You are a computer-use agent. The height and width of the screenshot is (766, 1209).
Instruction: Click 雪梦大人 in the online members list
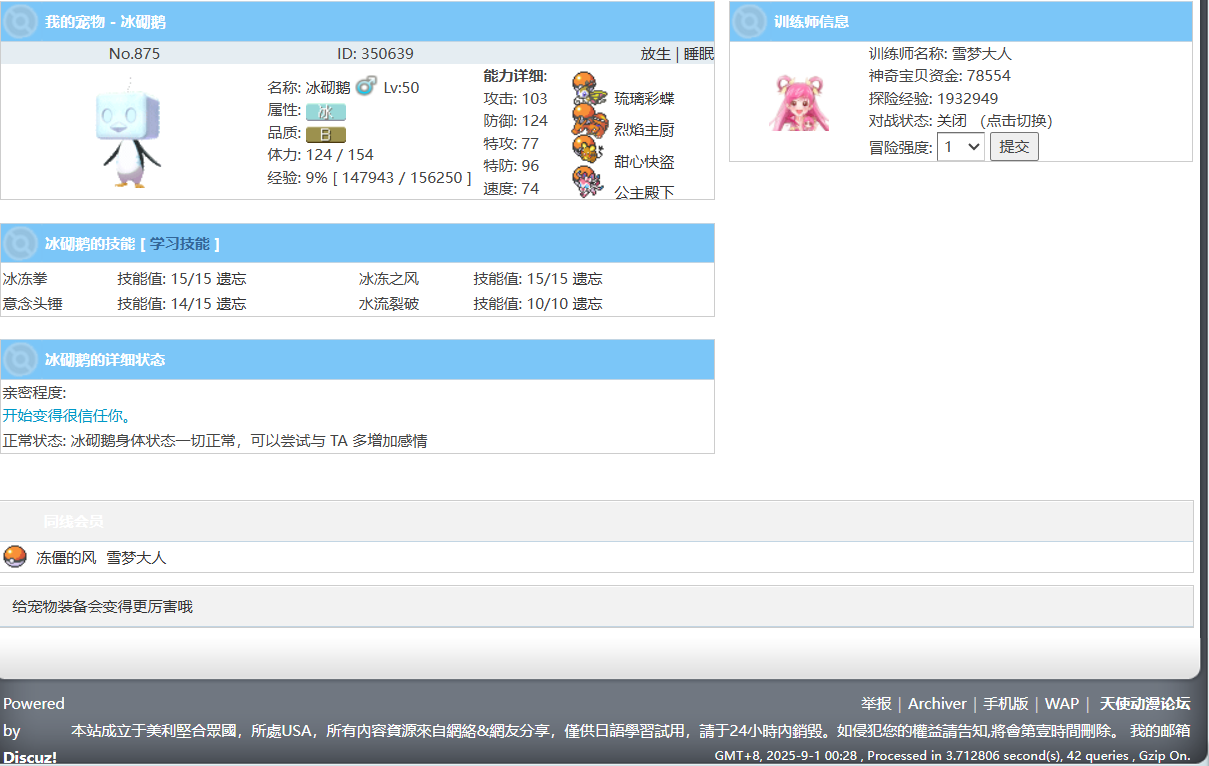tap(136, 558)
